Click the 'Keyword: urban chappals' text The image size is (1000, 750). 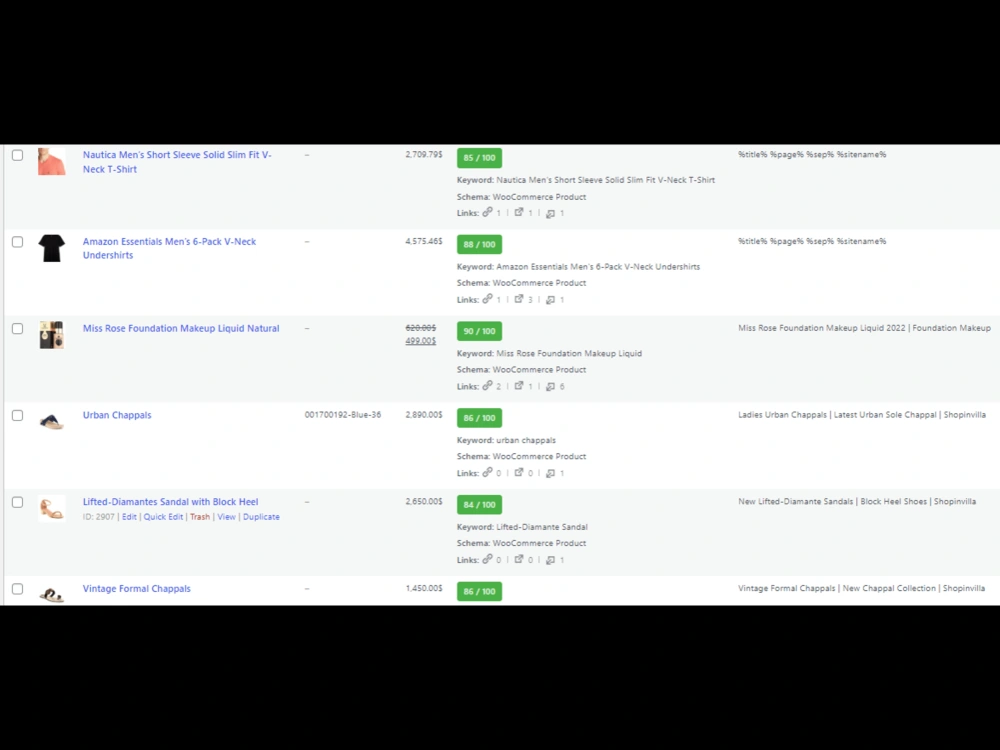[506, 440]
